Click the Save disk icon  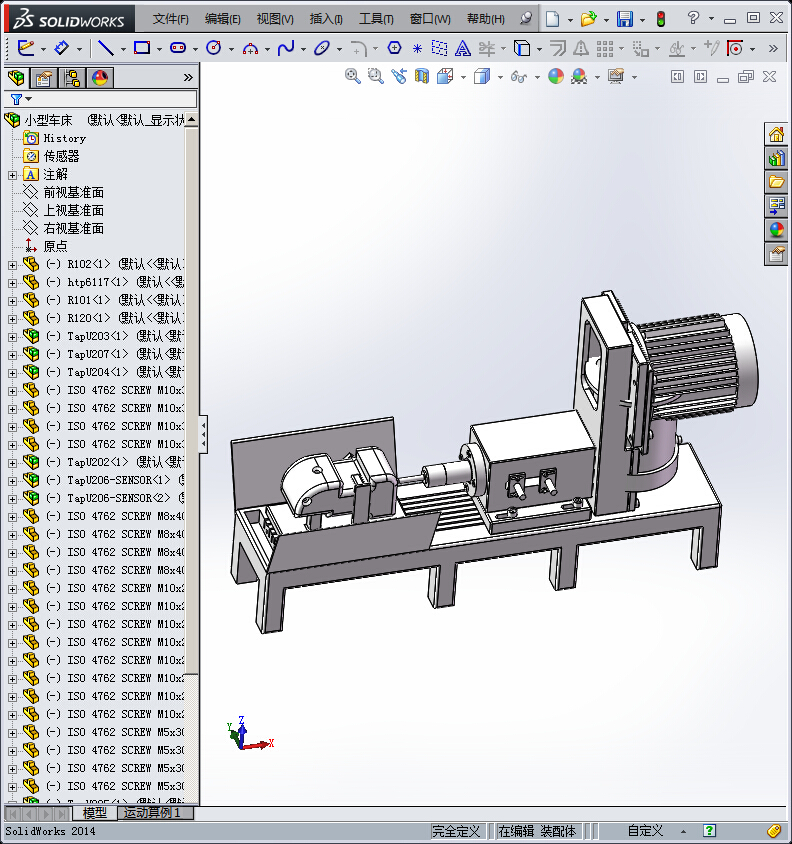click(x=625, y=19)
